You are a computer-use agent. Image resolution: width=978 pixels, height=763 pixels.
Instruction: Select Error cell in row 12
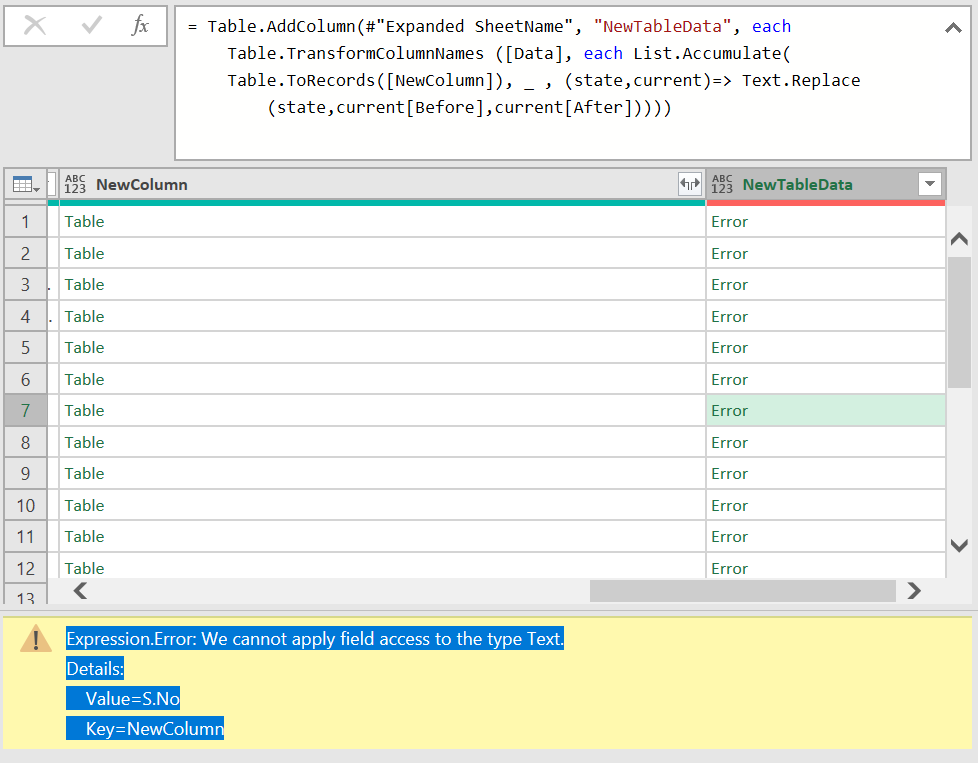(x=826, y=567)
